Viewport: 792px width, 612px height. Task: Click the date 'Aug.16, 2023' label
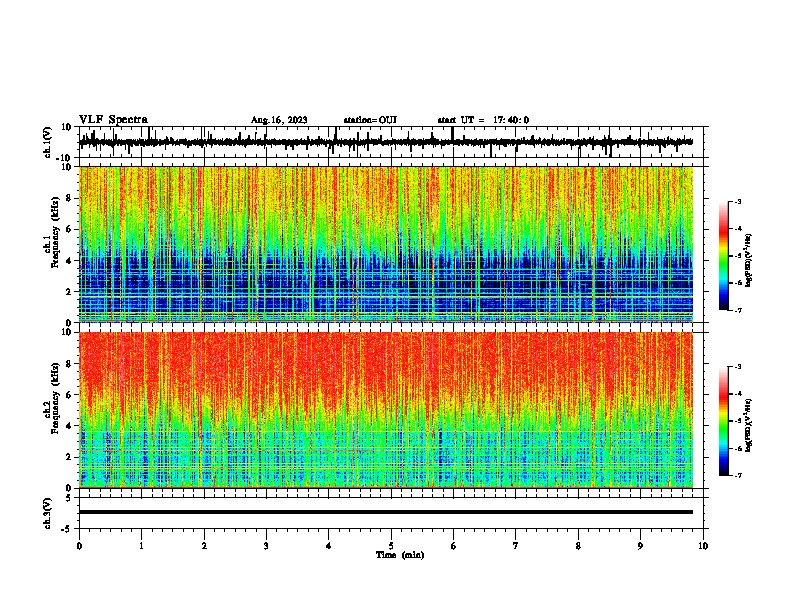(279, 120)
